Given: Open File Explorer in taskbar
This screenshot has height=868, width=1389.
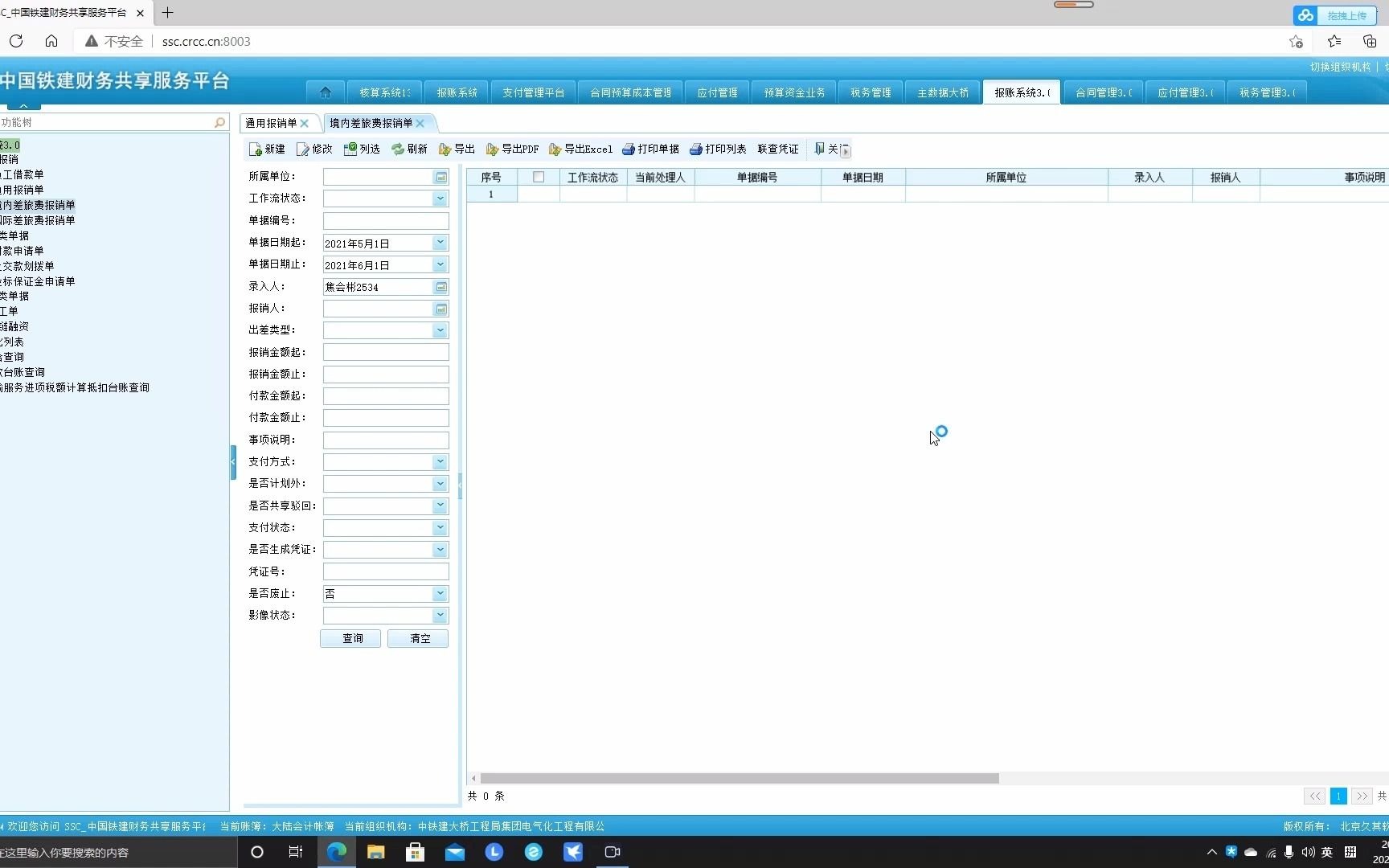Looking at the screenshot, I should pos(375,852).
